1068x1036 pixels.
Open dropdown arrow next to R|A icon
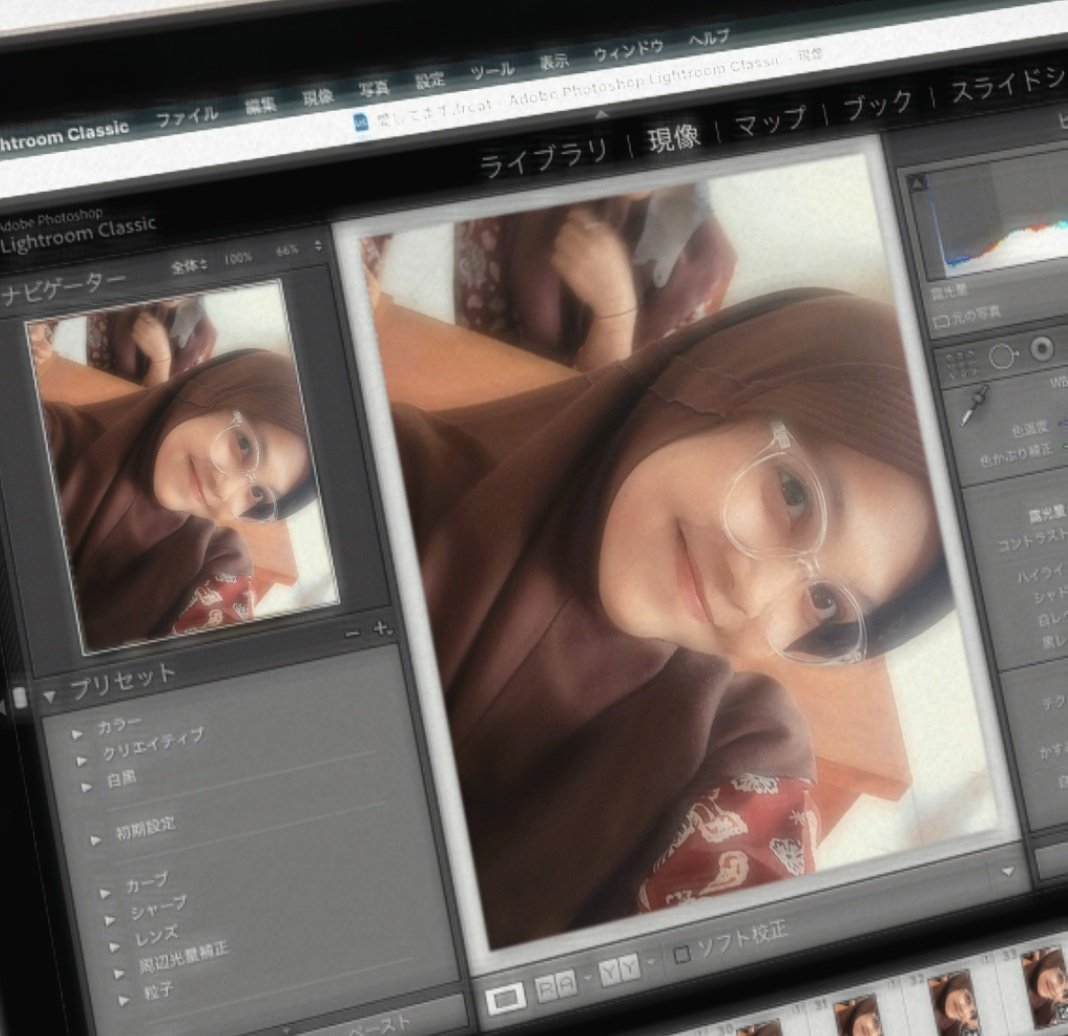(587, 978)
